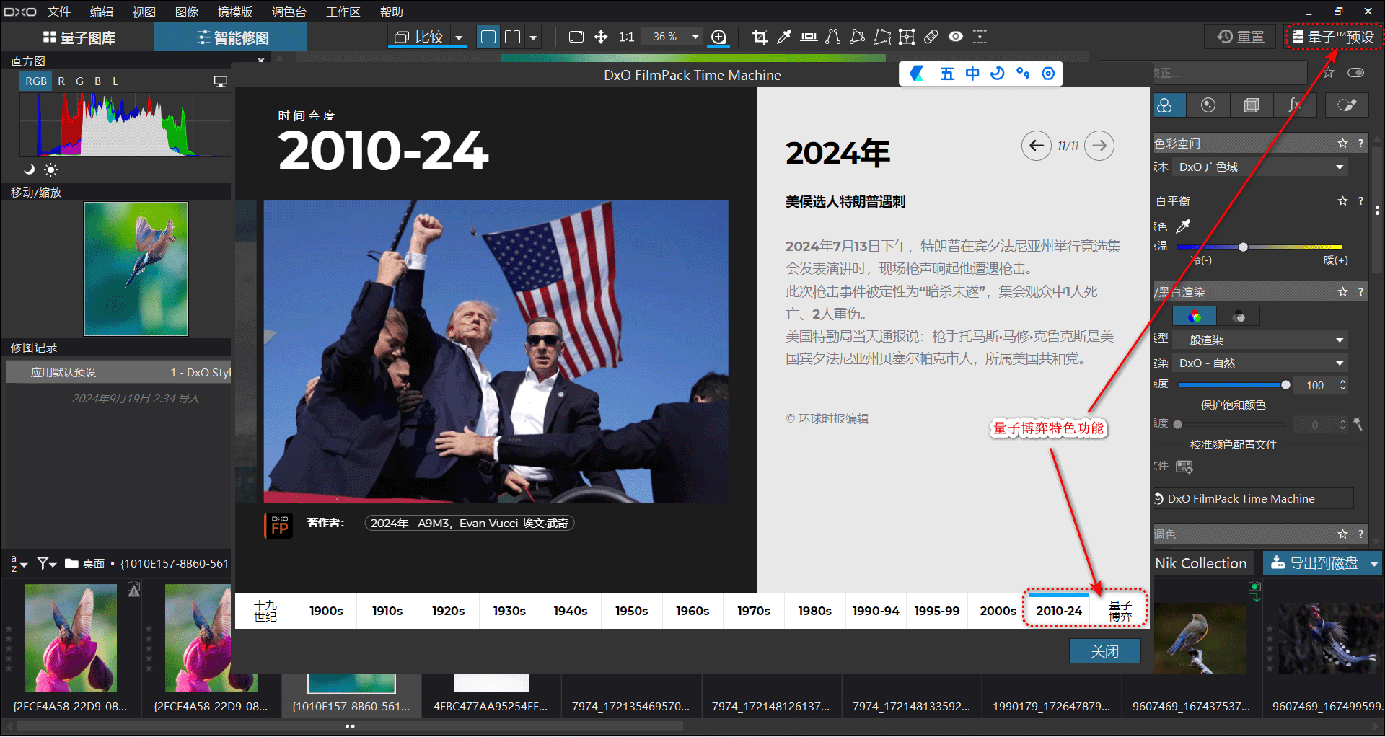
Task: Activate the repair bandage tool
Action: pos(931,37)
